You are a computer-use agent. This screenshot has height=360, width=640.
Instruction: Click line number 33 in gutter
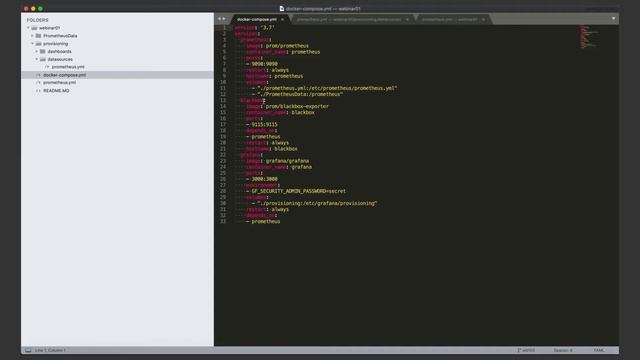(x=223, y=221)
